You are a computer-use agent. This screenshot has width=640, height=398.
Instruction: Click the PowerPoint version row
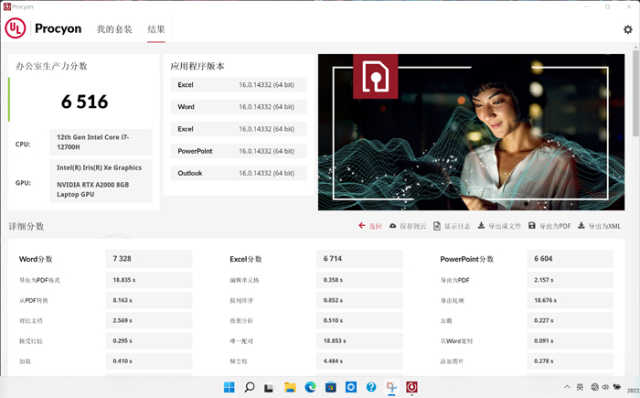[x=238, y=151]
